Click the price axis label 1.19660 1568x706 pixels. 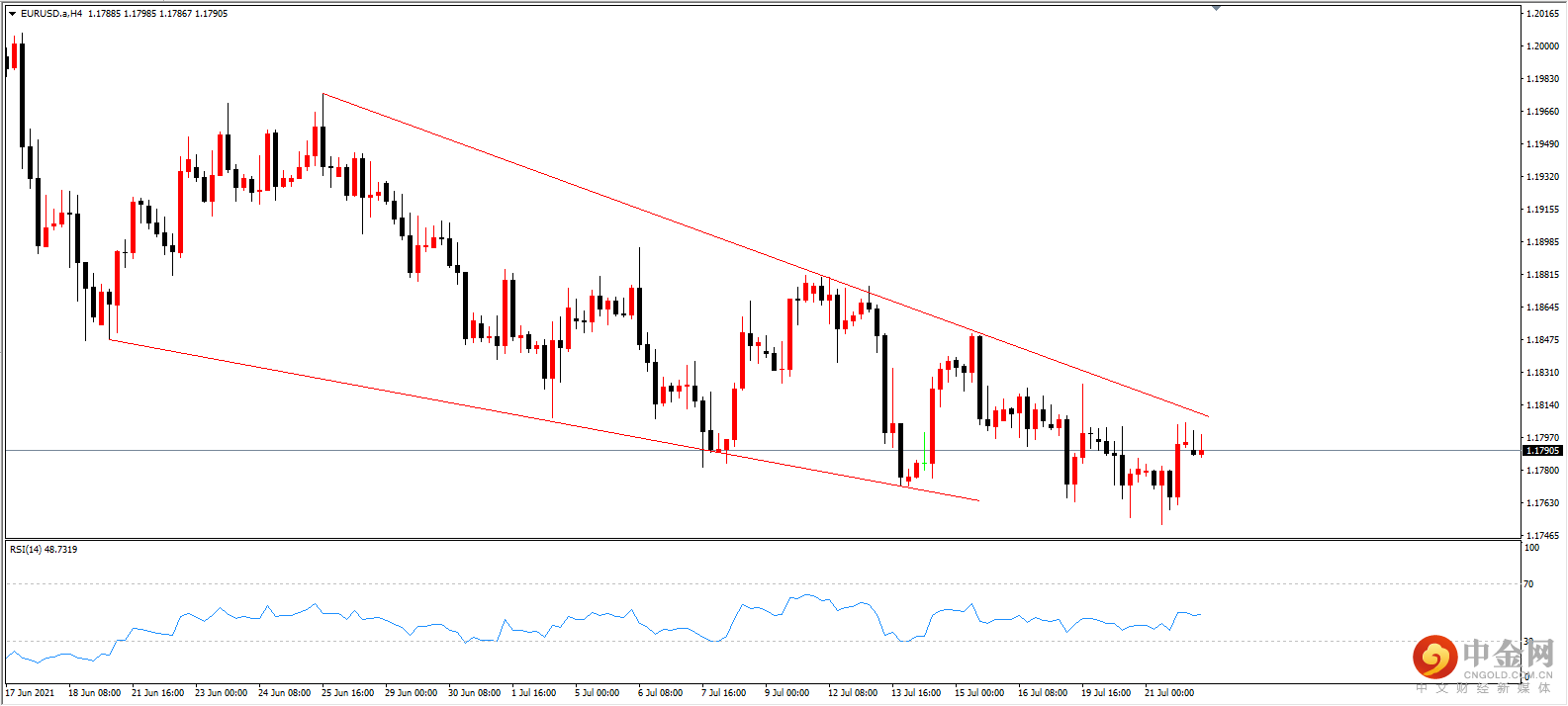[x=1543, y=112]
